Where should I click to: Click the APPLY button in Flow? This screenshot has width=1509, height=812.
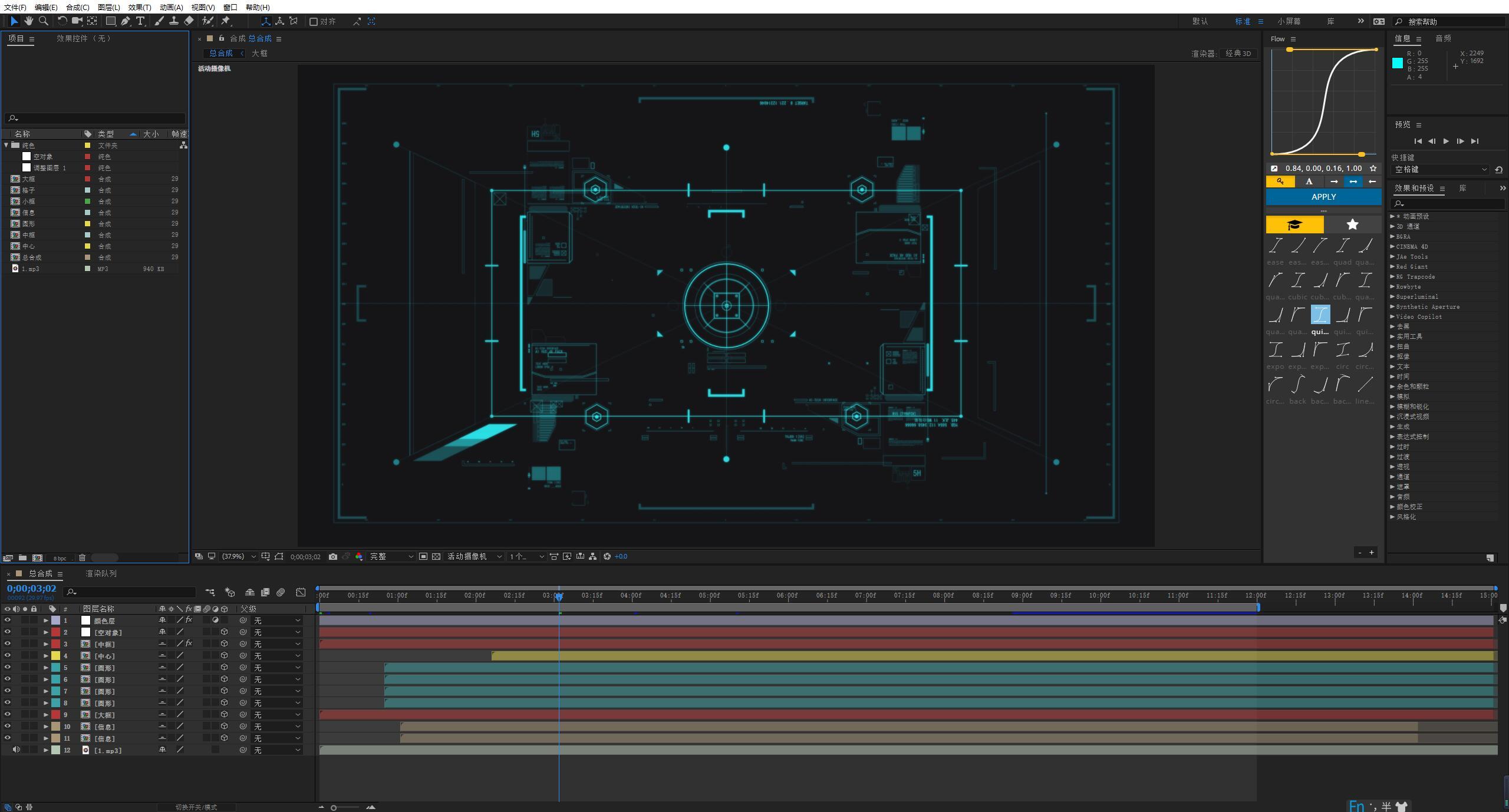click(1323, 197)
